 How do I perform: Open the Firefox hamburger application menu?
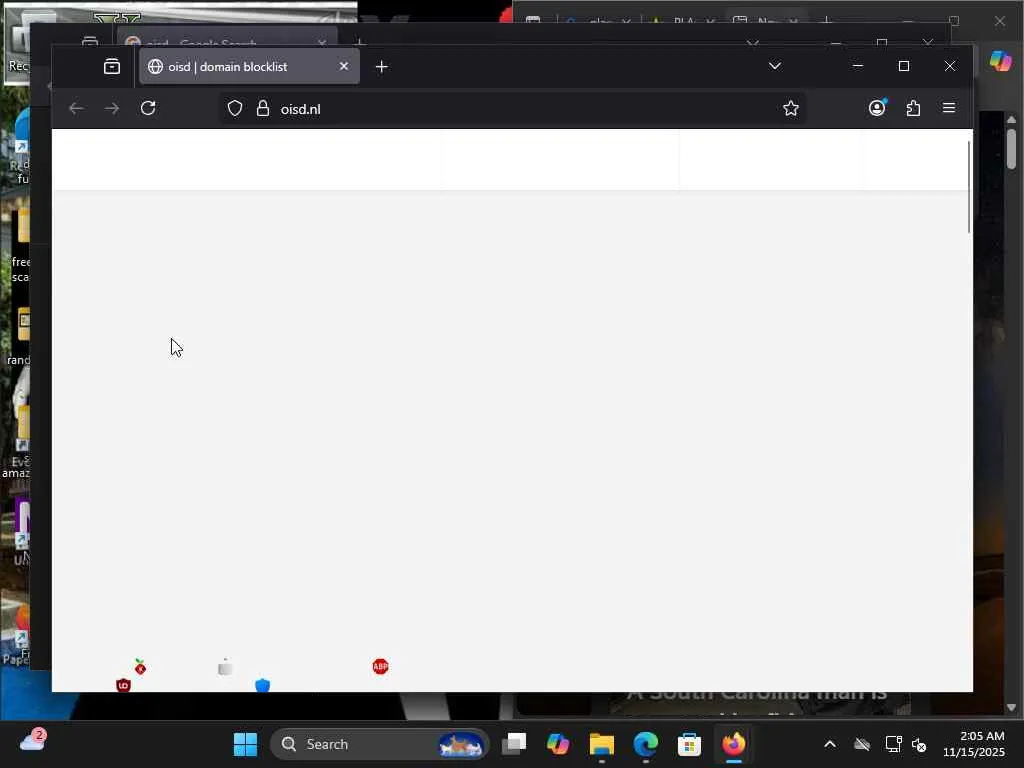(949, 108)
